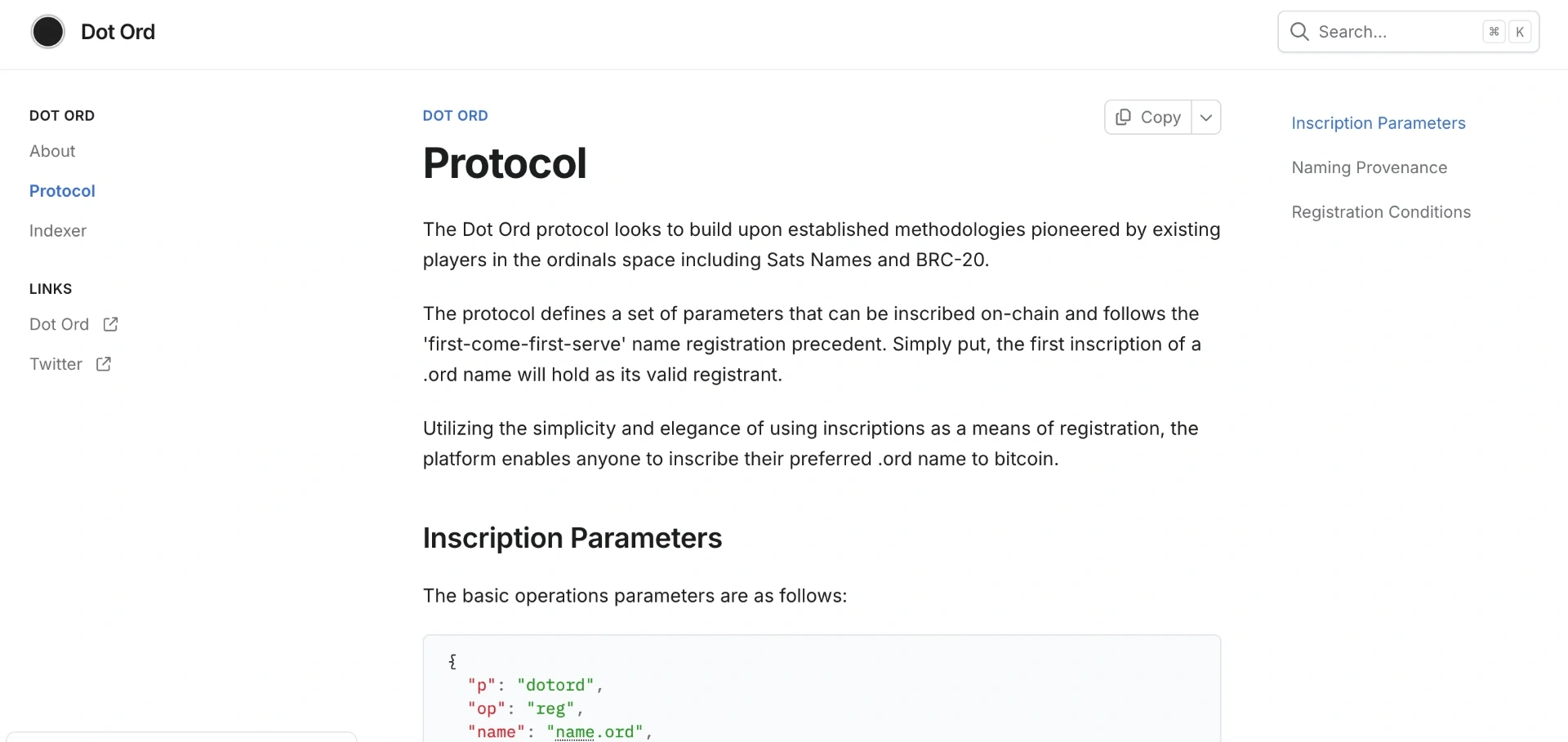
Task: Open the About page in sidebar
Action: coord(52,151)
